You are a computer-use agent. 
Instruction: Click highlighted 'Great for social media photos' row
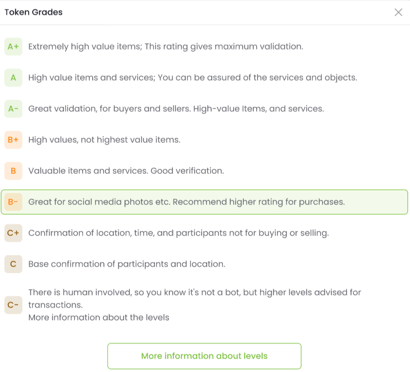204,202
